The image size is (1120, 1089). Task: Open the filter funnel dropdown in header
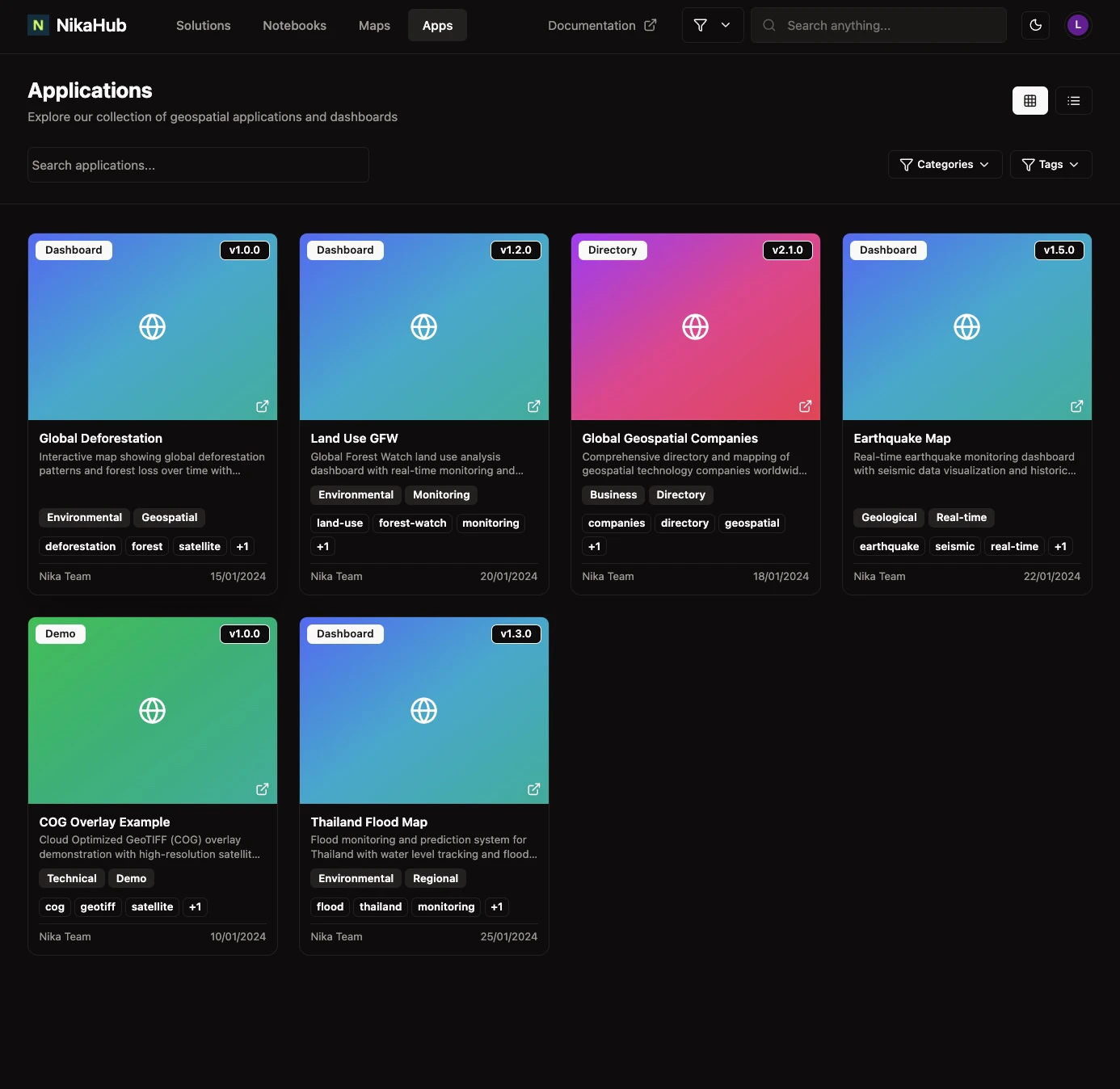pyautogui.click(x=712, y=25)
